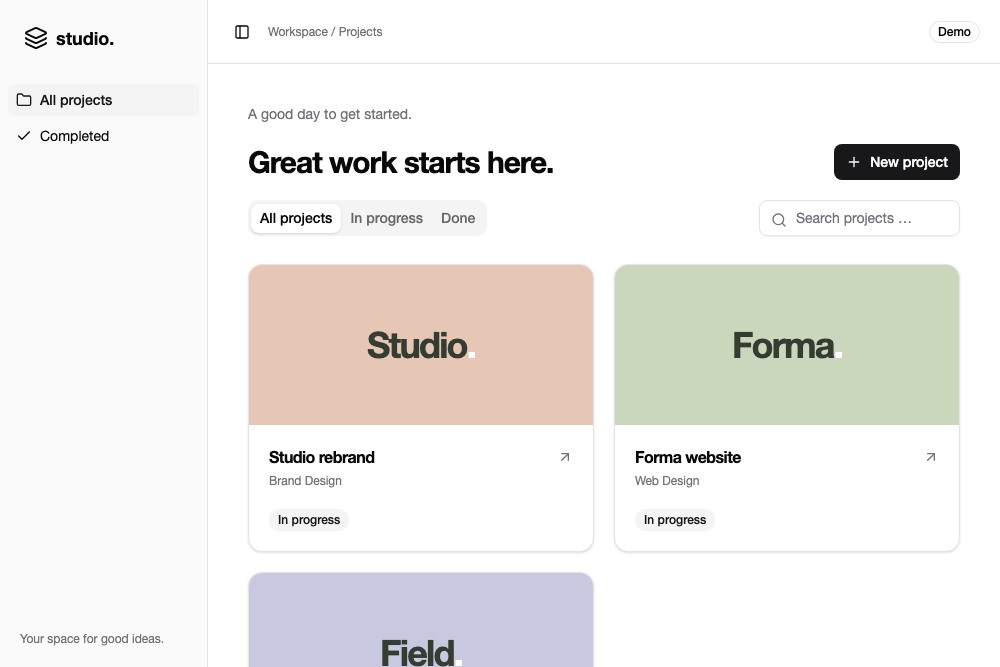
Task: Click the Brand Design label
Action: coord(305,481)
